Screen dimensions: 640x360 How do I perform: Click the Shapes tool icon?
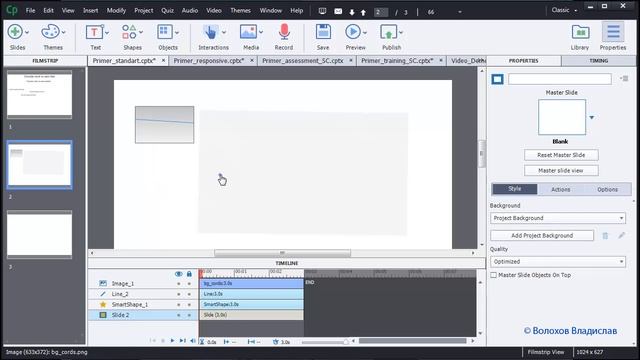coord(129,32)
